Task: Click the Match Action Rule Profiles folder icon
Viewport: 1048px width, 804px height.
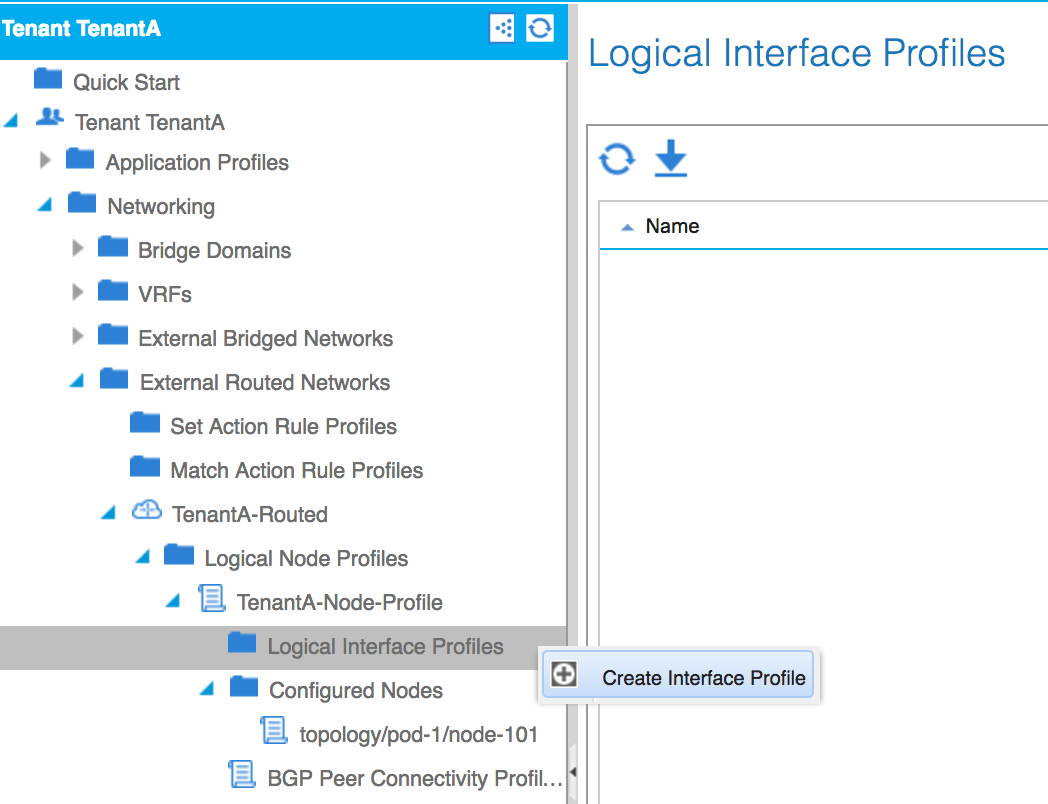Action: pos(145,466)
